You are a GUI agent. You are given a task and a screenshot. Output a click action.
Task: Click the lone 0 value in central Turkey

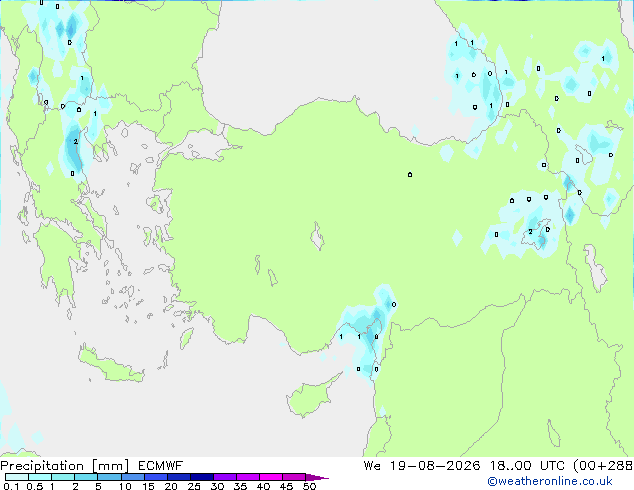(410, 175)
